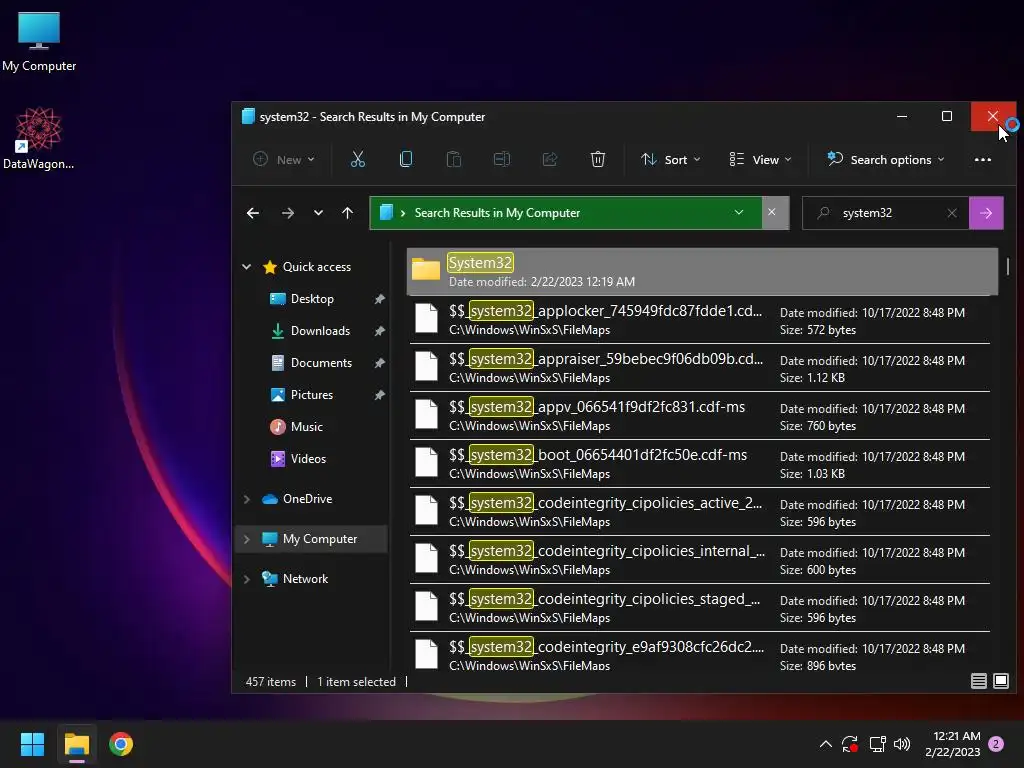Select the System32 folder result

(702, 271)
